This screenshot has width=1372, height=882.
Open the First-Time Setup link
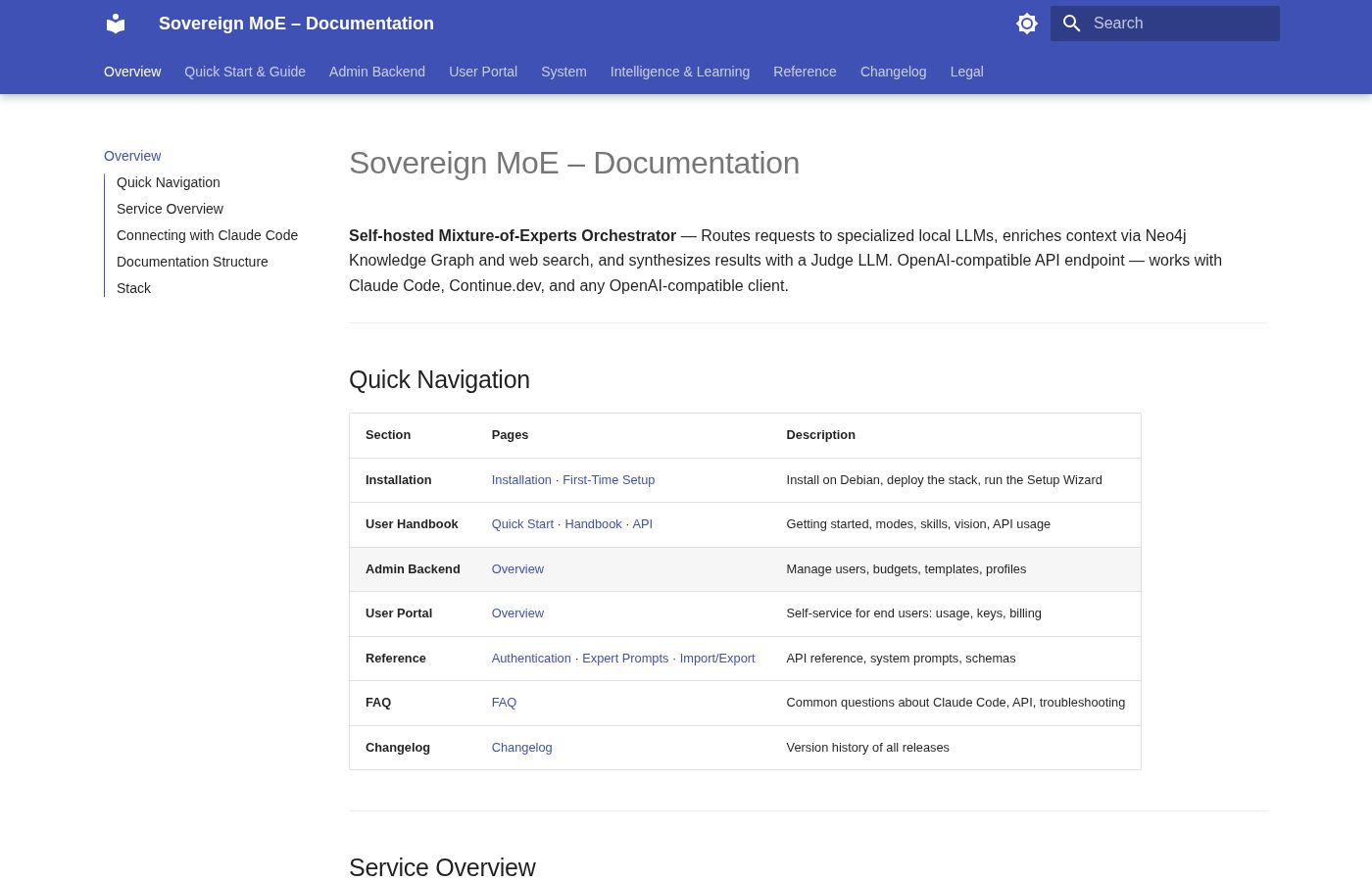pos(609,480)
